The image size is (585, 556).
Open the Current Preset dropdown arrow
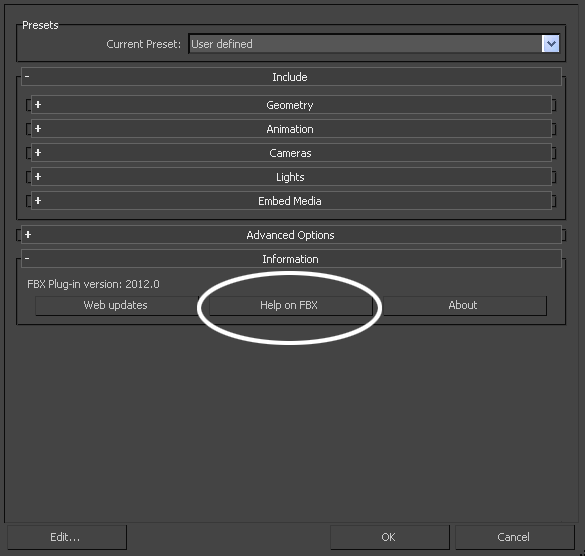[x=550, y=44]
